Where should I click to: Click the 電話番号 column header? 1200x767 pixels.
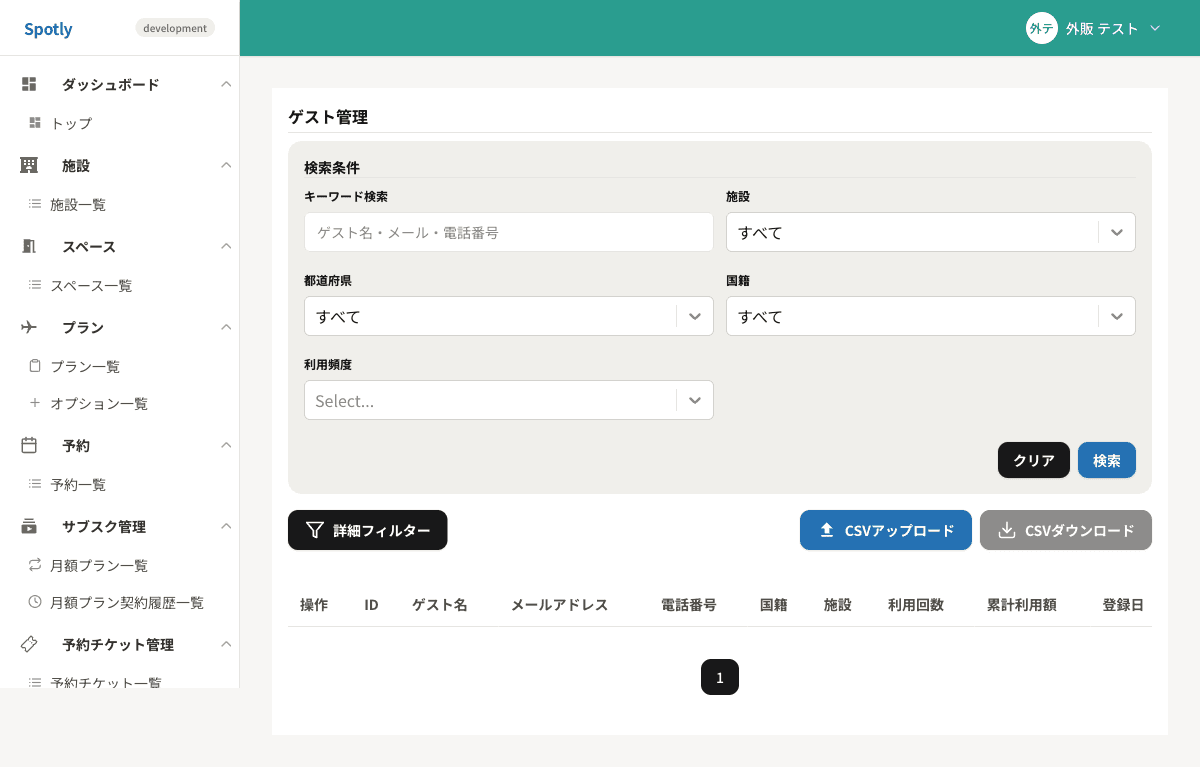[688, 604]
